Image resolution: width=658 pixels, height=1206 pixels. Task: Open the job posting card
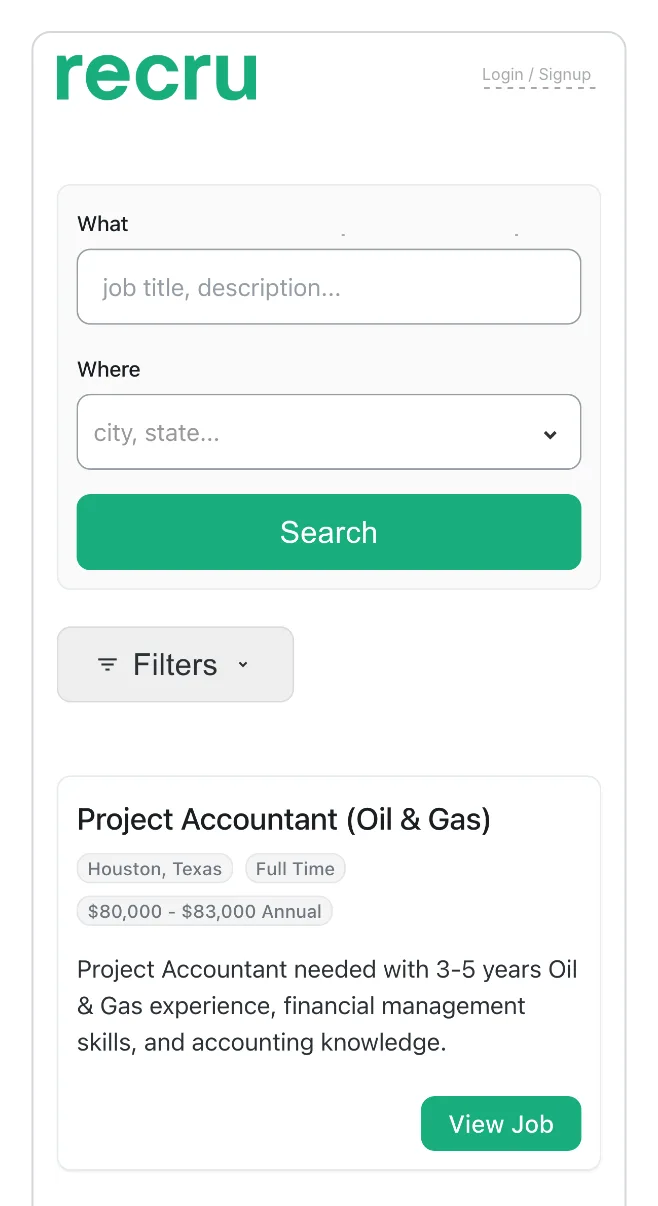pyautogui.click(x=329, y=970)
